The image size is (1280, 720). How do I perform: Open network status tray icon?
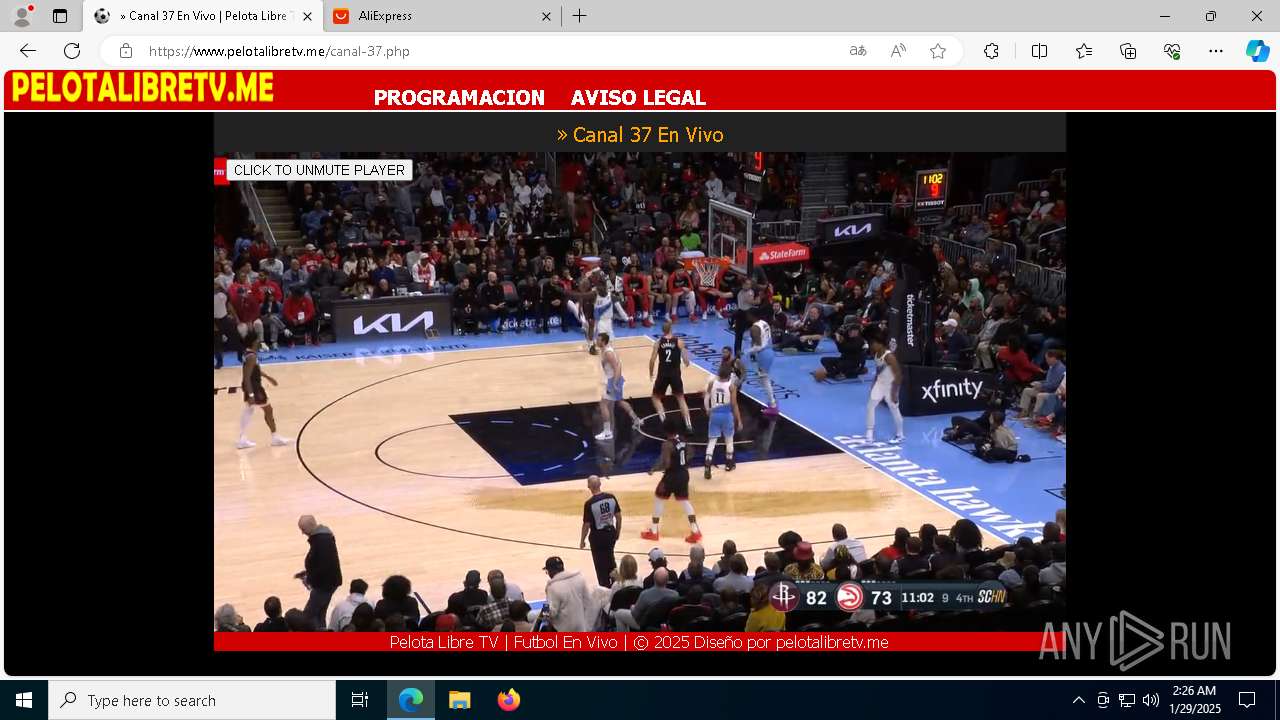click(x=1127, y=700)
